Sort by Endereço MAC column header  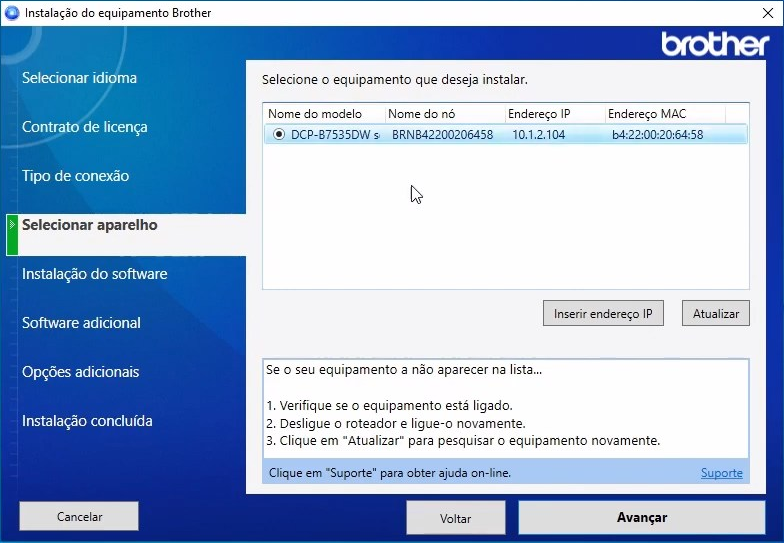(x=665, y=114)
